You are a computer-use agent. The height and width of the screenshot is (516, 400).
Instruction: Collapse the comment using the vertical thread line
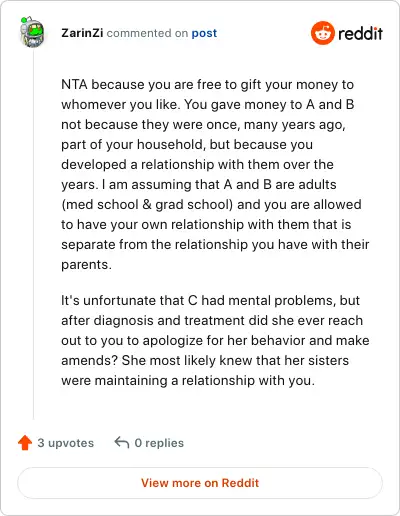tap(33, 233)
